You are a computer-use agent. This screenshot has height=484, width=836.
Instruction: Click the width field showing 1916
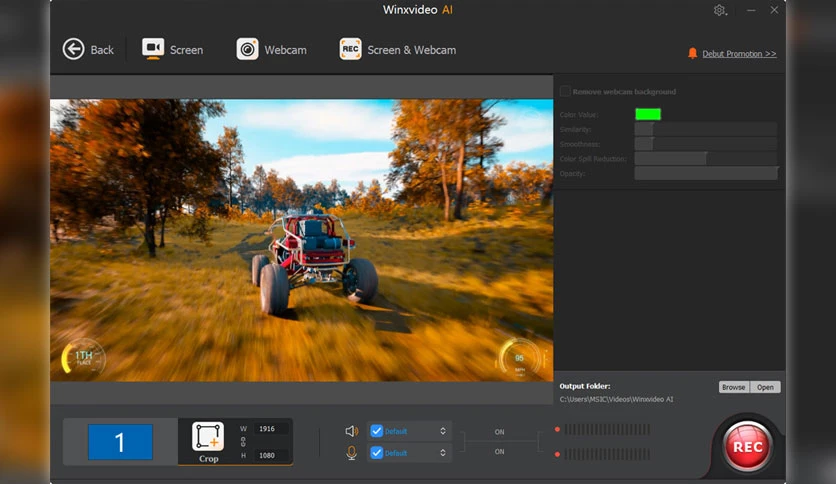[271, 429]
